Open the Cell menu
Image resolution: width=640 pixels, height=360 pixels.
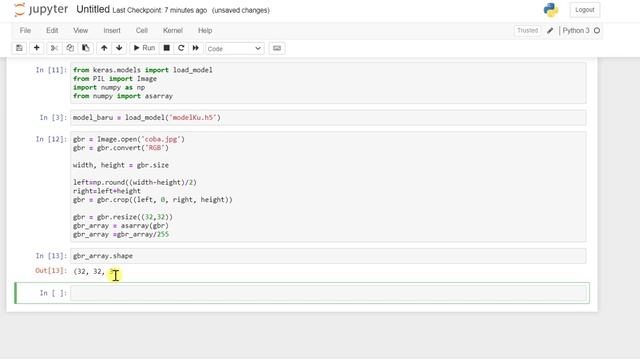click(x=142, y=31)
